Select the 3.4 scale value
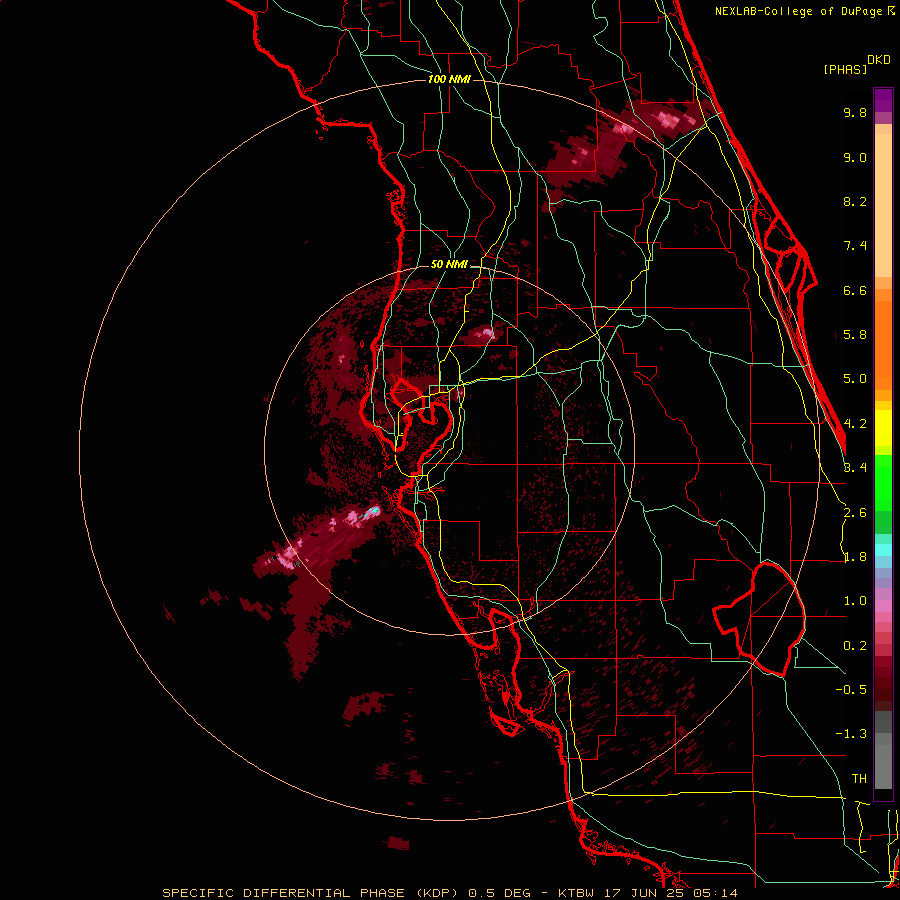The image size is (900, 900). coord(855,468)
